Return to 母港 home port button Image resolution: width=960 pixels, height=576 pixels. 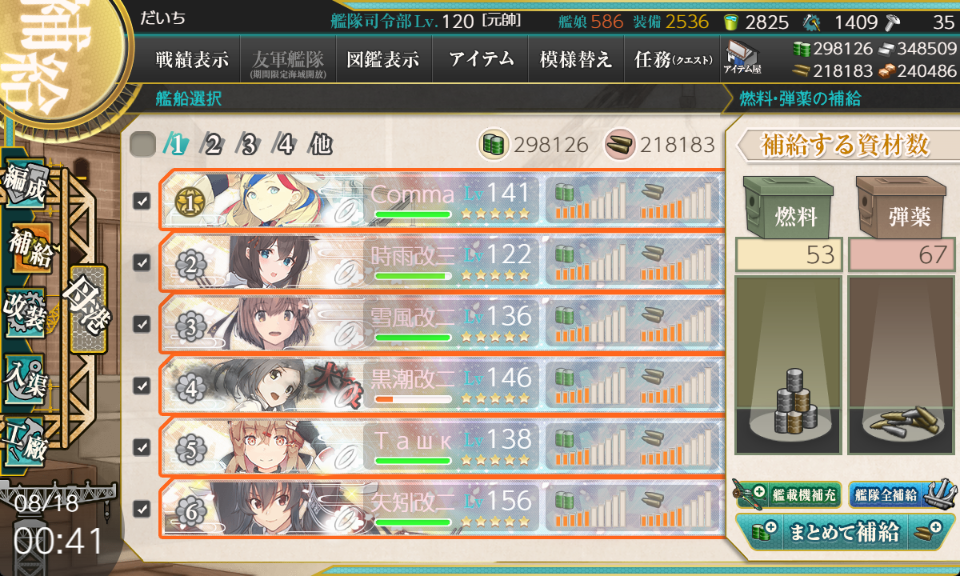coord(88,309)
